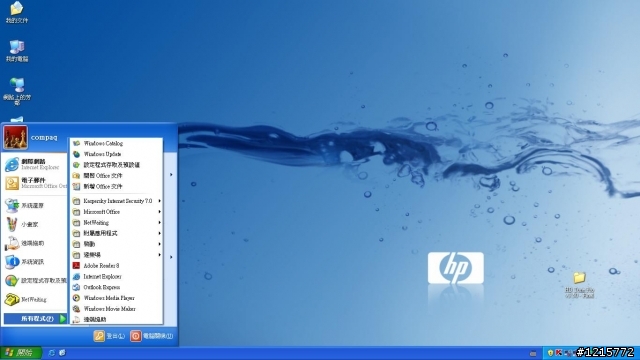Viewport: 640px width, 360px height.
Task: Expand the Microsoft Office program folder
Action: 116,212
